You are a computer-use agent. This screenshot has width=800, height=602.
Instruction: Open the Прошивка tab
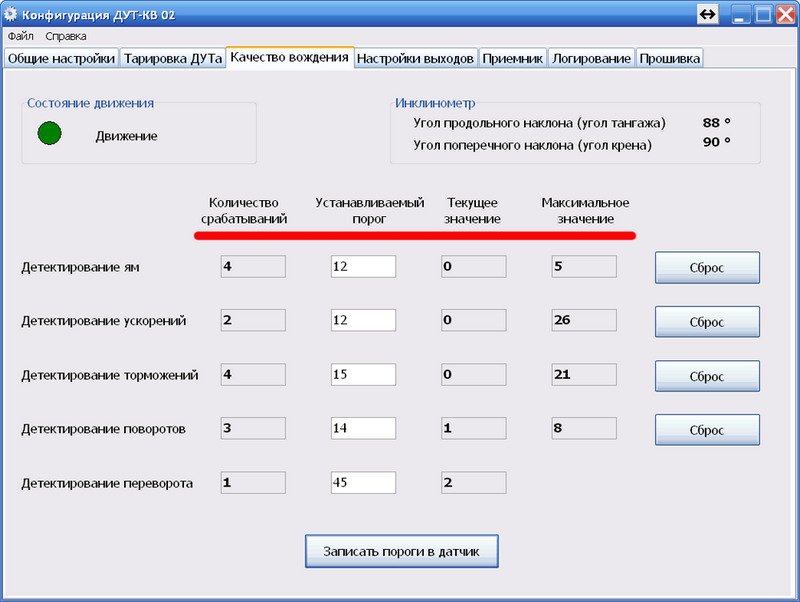click(669, 58)
